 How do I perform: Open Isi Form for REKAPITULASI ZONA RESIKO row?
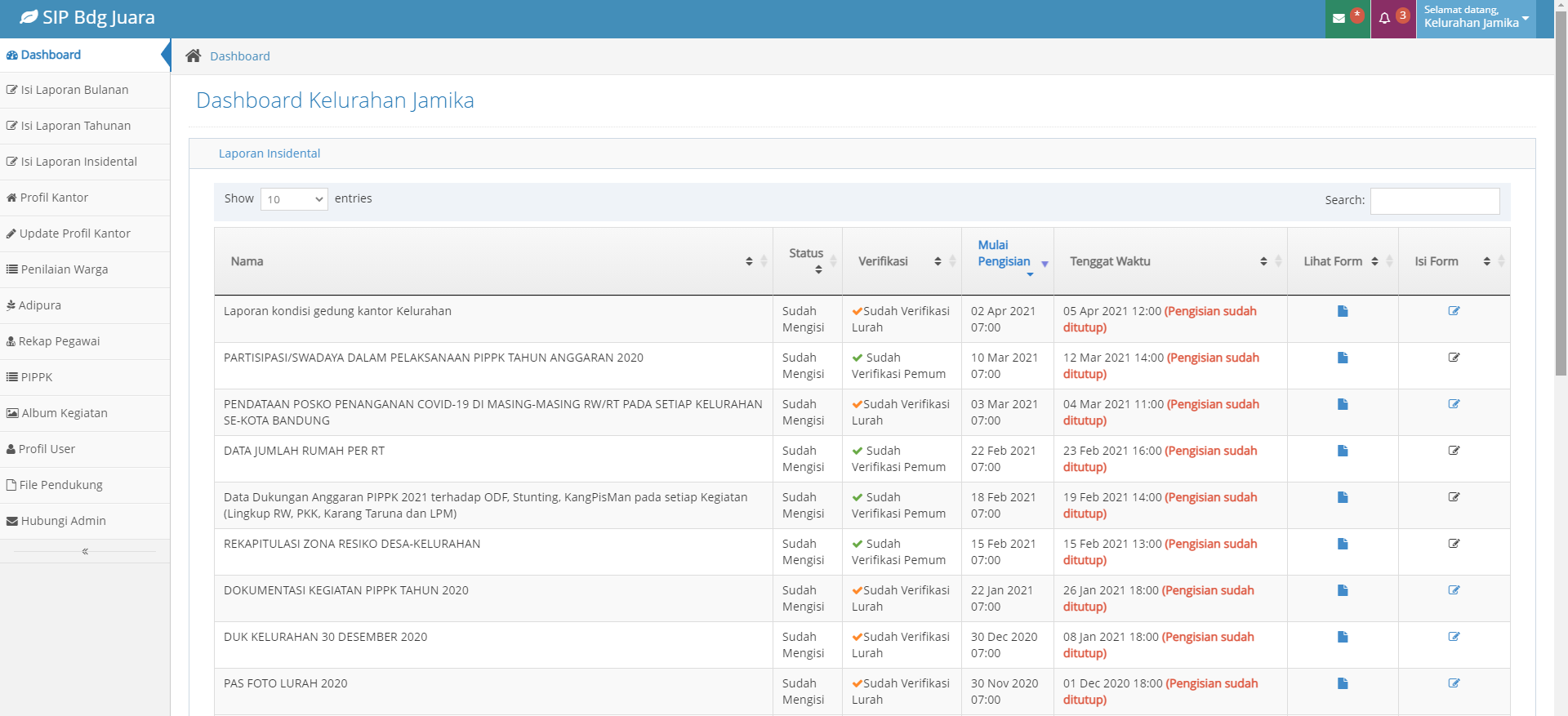tap(1454, 544)
